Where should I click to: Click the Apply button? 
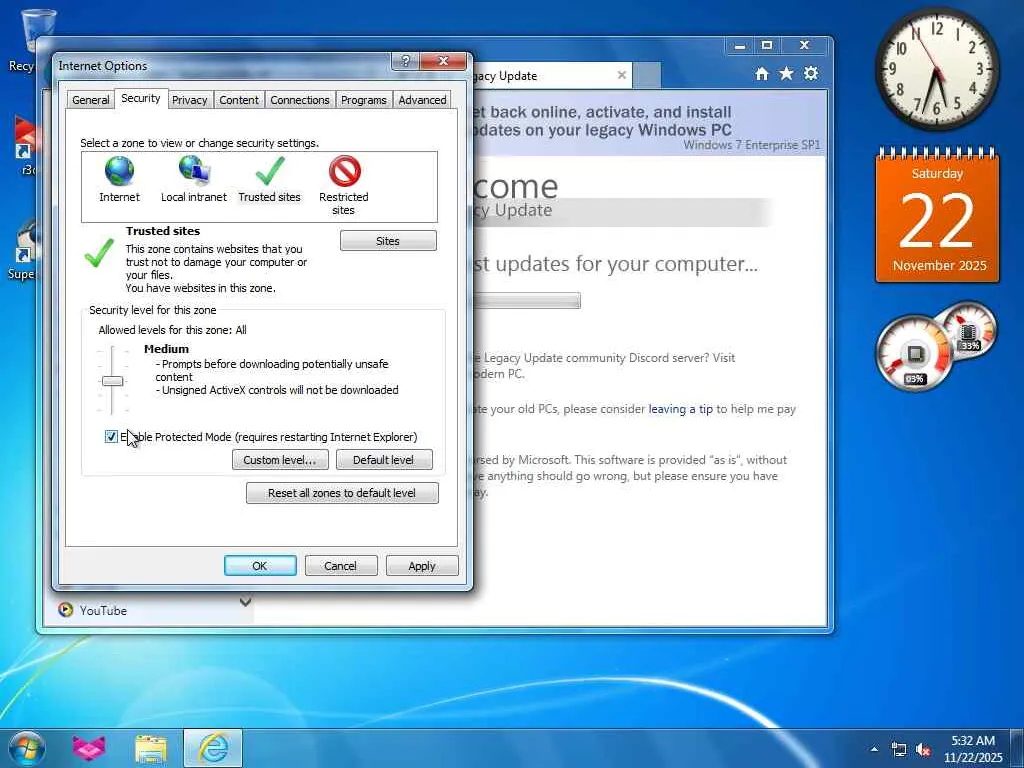(x=422, y=566)
